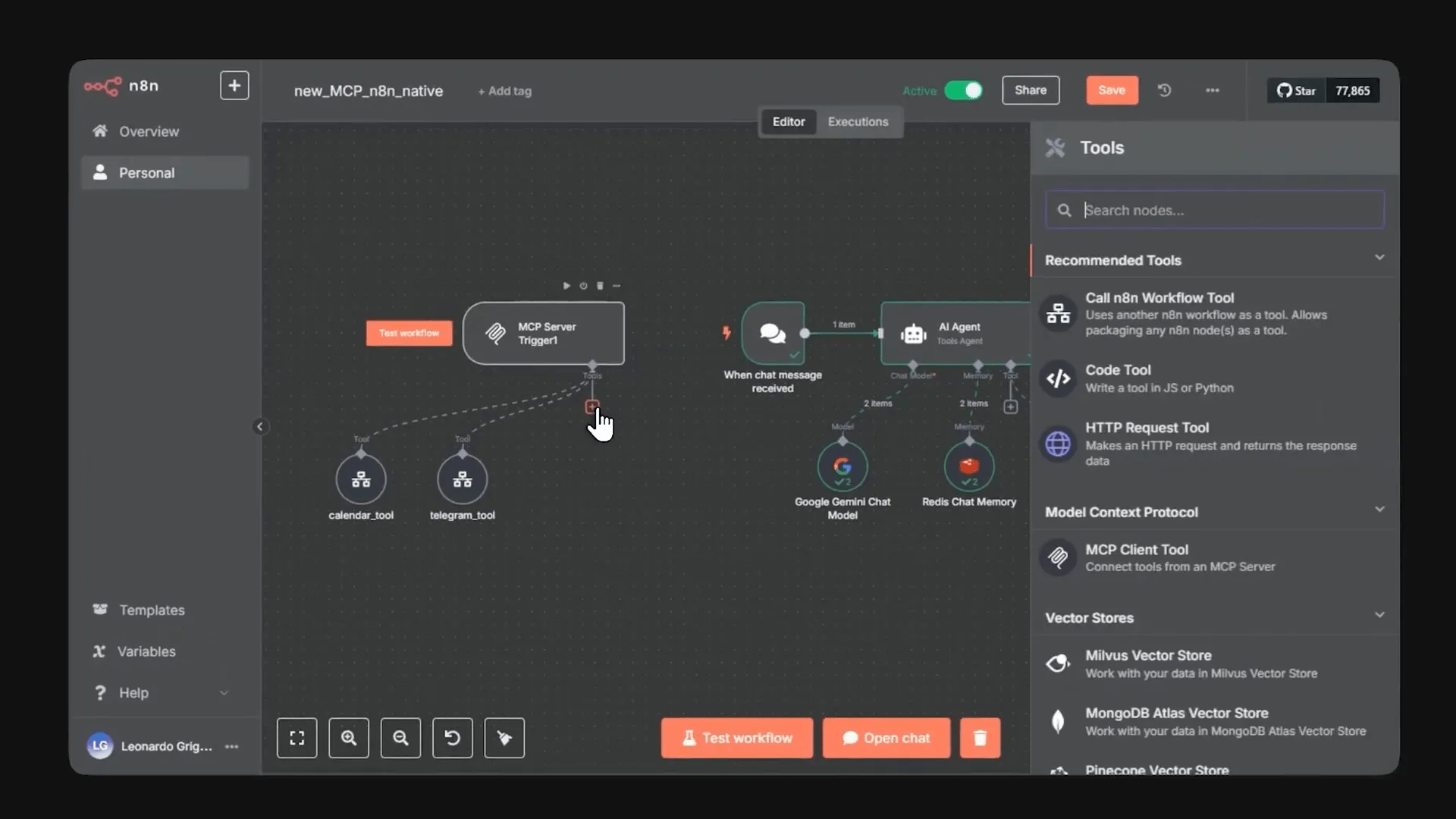Image resolution: width=1456 pixels, height=819 pixels.
Task: Collapse the Vector Stores section
Action: click(1379, 615)
